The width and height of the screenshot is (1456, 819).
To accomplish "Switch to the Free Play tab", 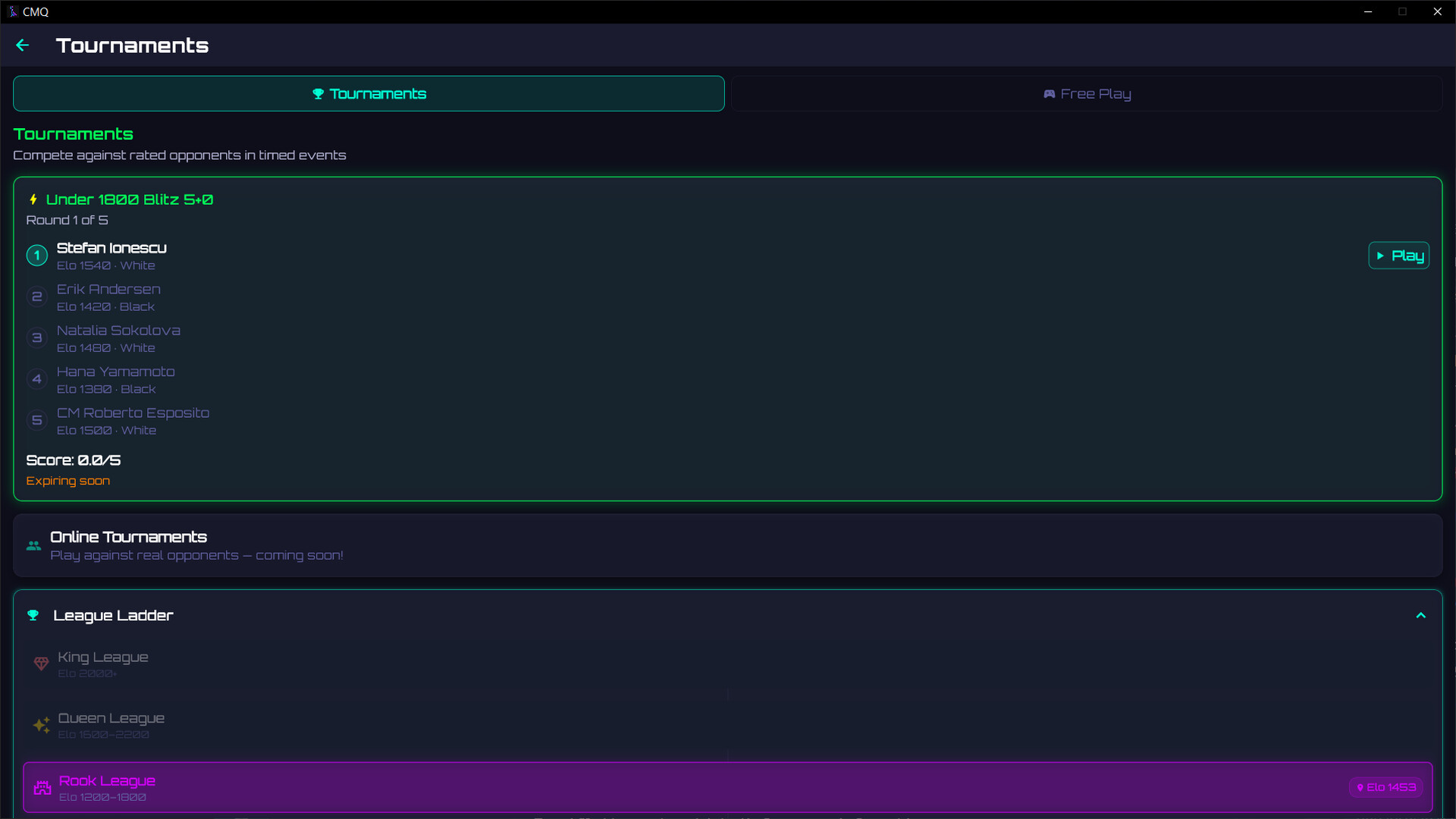I will coord(1086,94).
